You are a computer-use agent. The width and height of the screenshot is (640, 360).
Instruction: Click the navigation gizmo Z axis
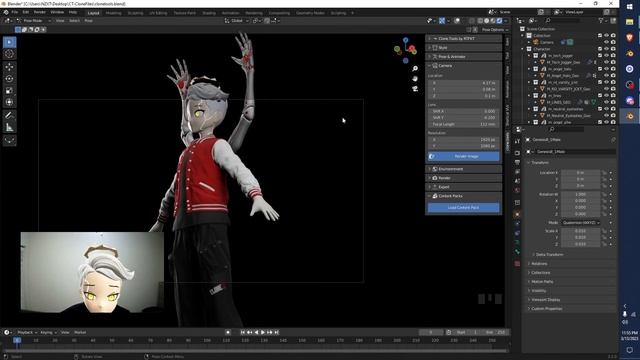click(405, 40)
